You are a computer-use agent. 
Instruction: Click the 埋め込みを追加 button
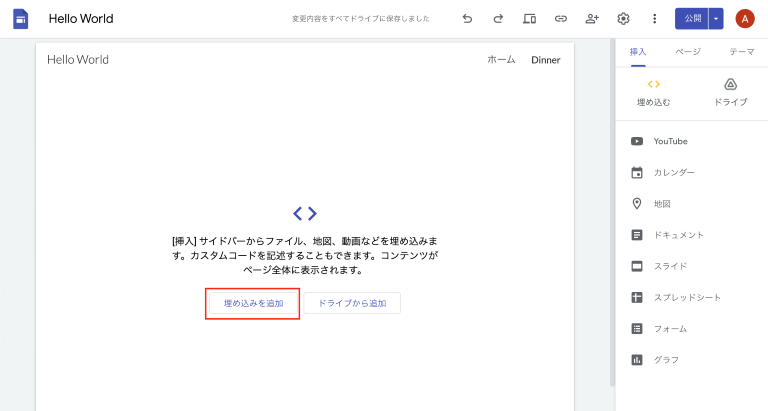click(253, 303)
